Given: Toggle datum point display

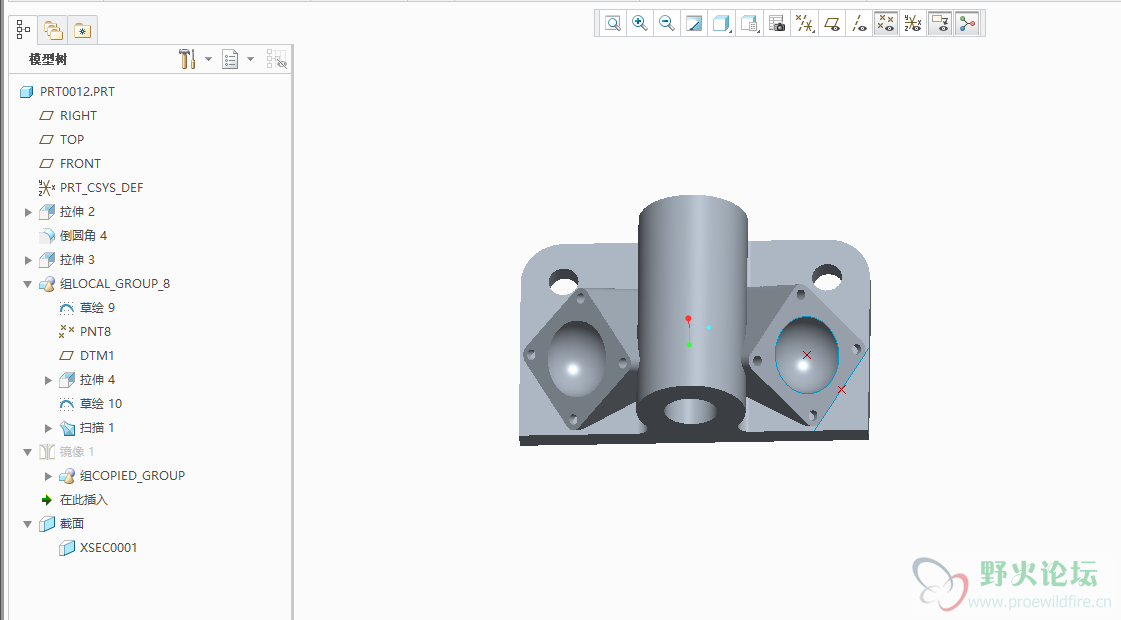Looking at the screenshot, I should (x=886, y=24).
